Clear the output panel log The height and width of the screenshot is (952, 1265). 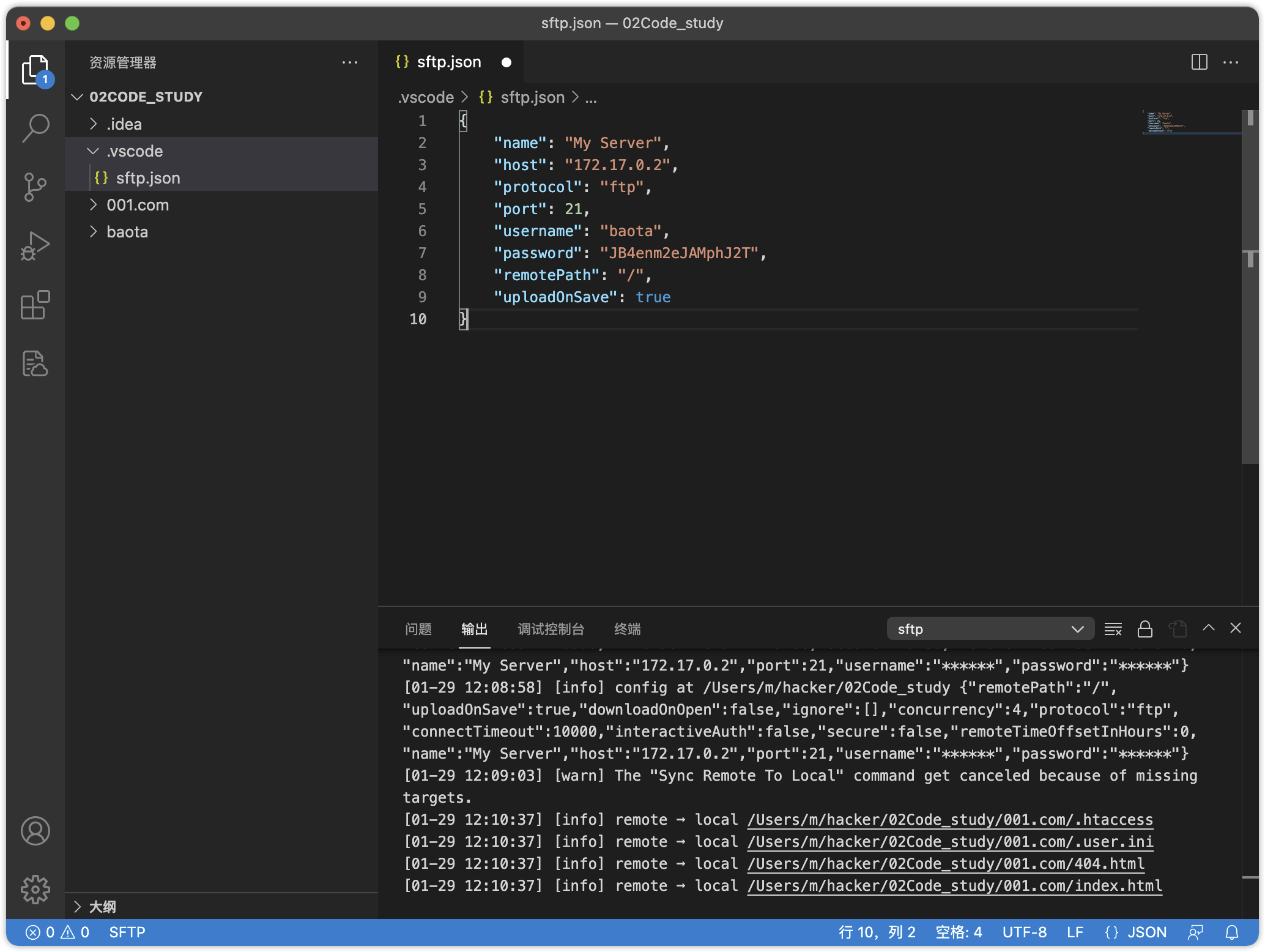pos(1113,629)
